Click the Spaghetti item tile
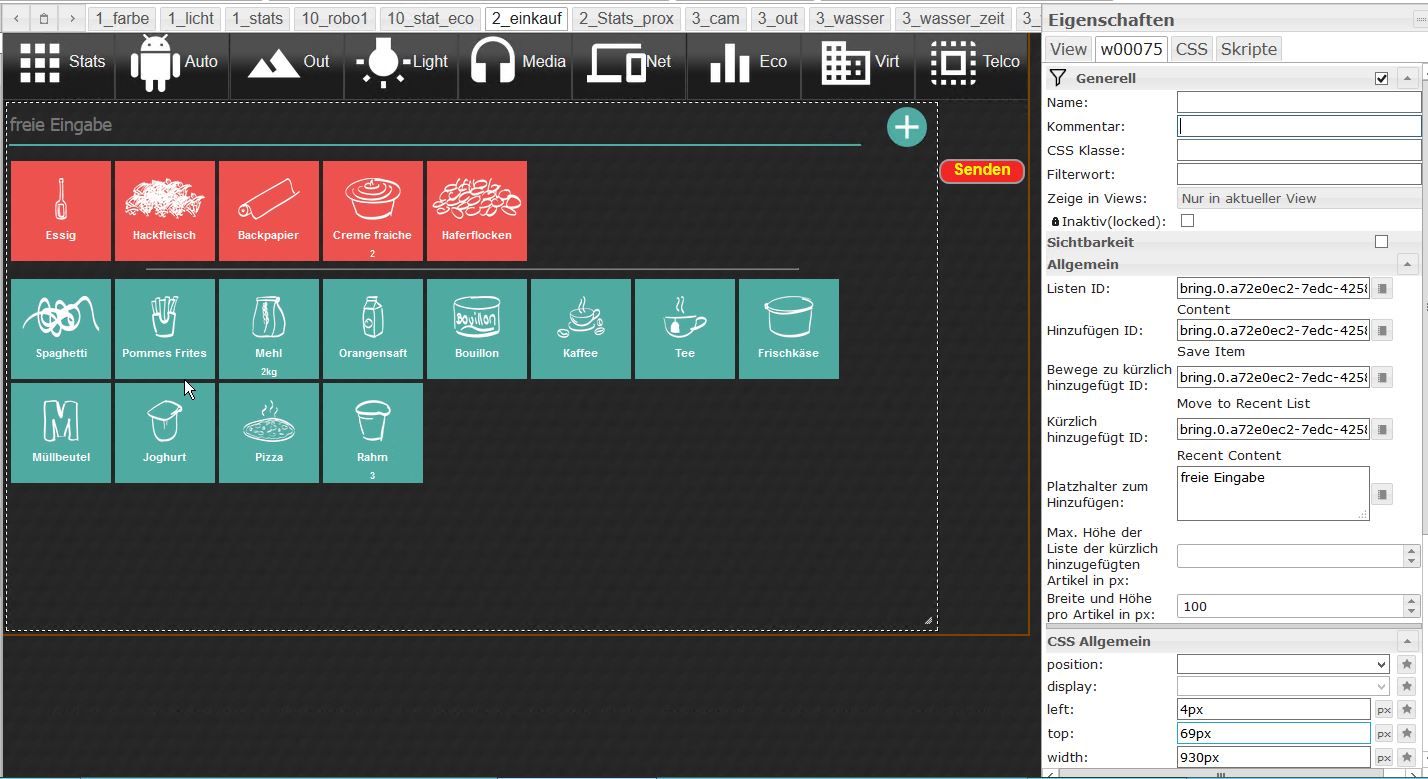The image size is (1428, 779). point(61,329)
